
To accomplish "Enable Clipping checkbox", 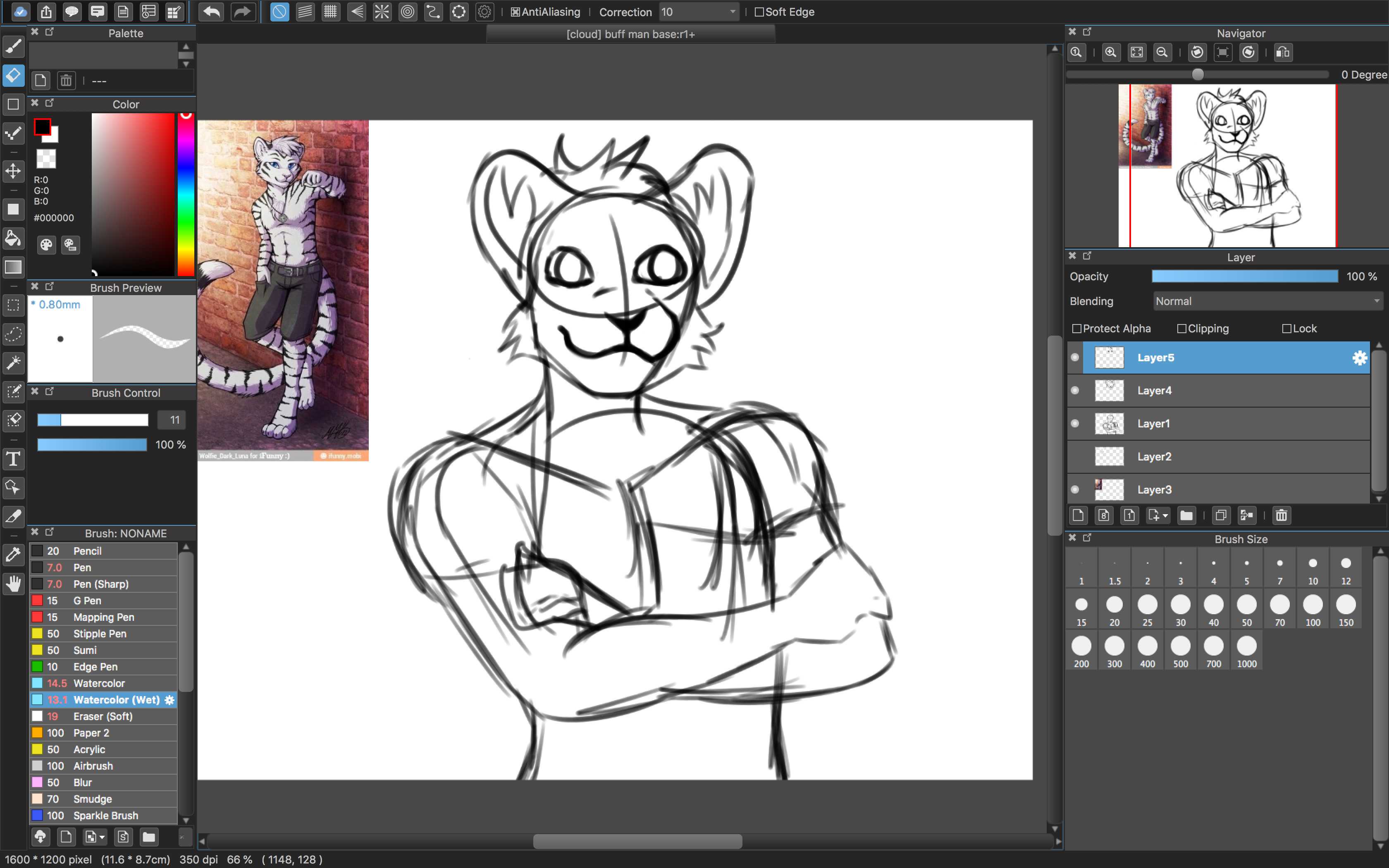I will click(1182, 328).
